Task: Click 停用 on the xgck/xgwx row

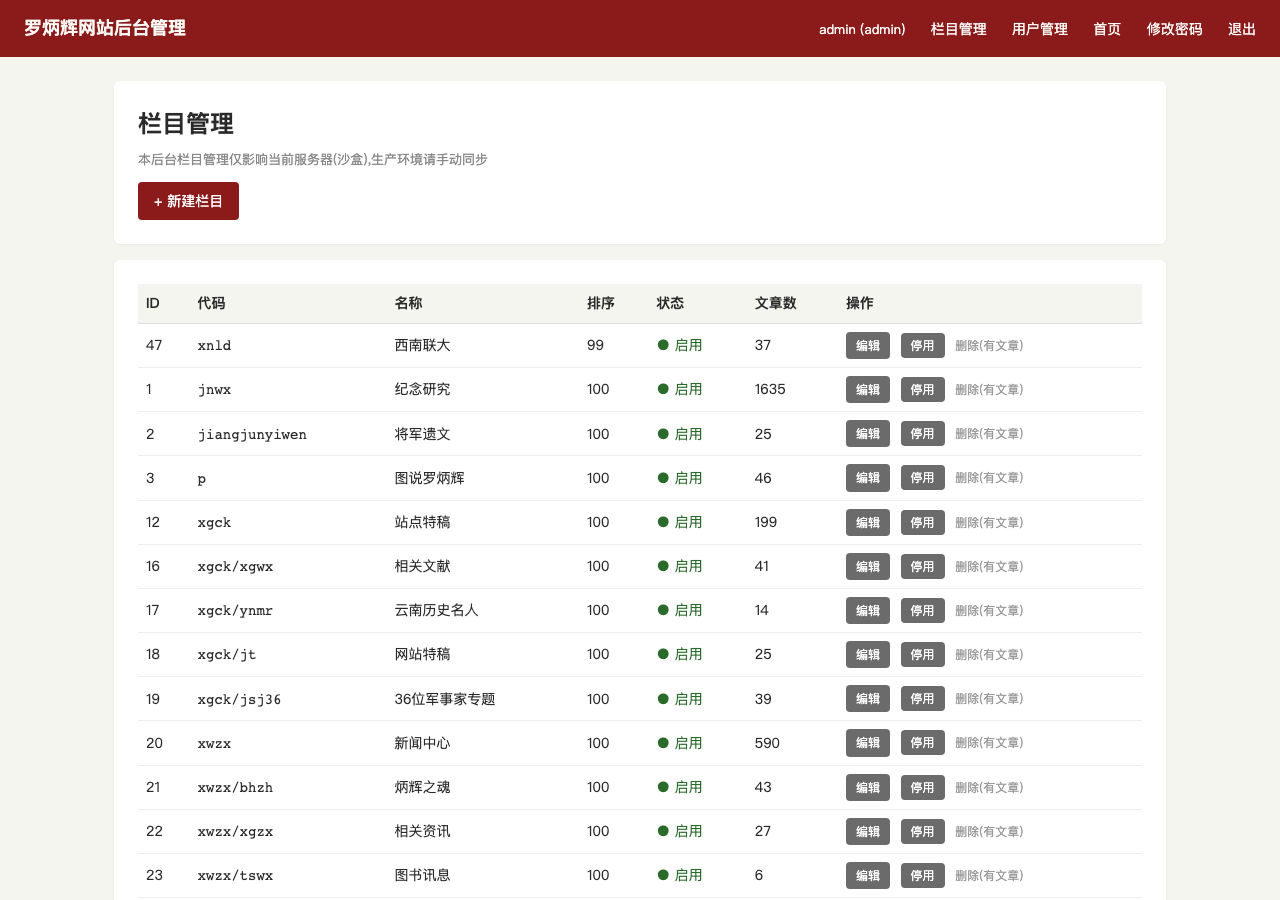Action: coord(923,566)
